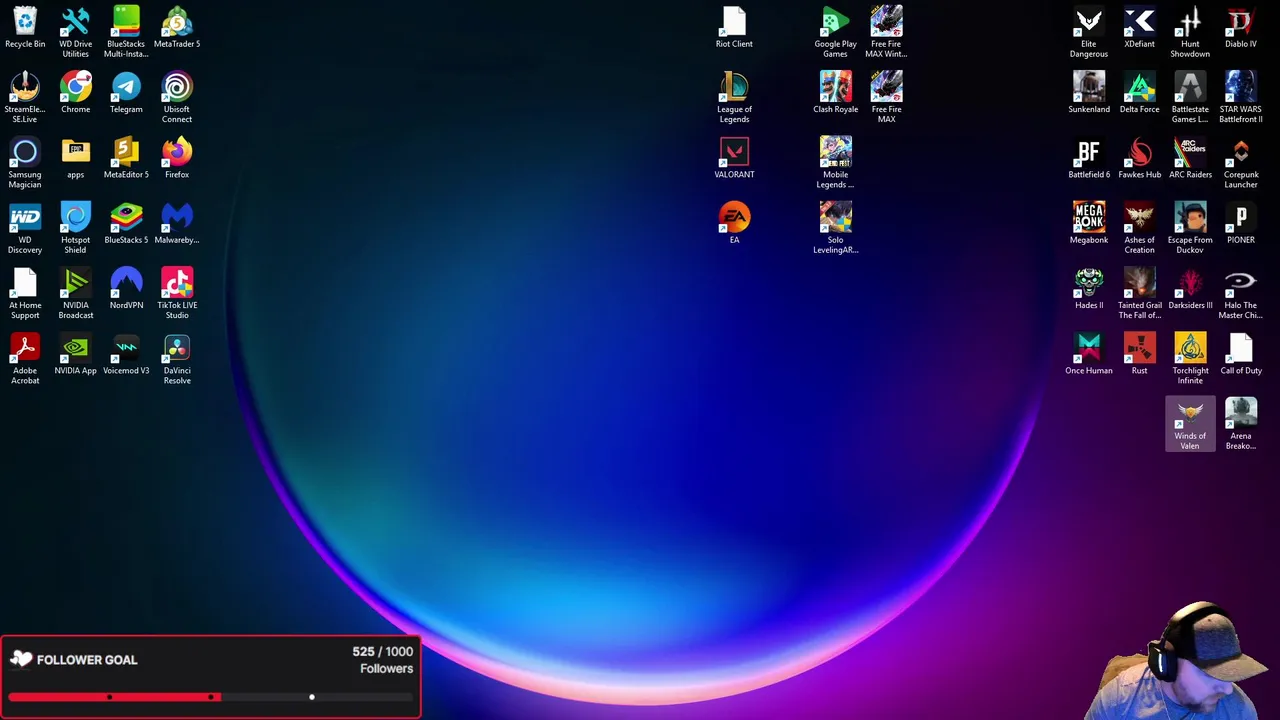This screenshot has height=720, width=1280.
Task: Click the Mobile Legends shortcut
Action: click(x=836, y=151)
